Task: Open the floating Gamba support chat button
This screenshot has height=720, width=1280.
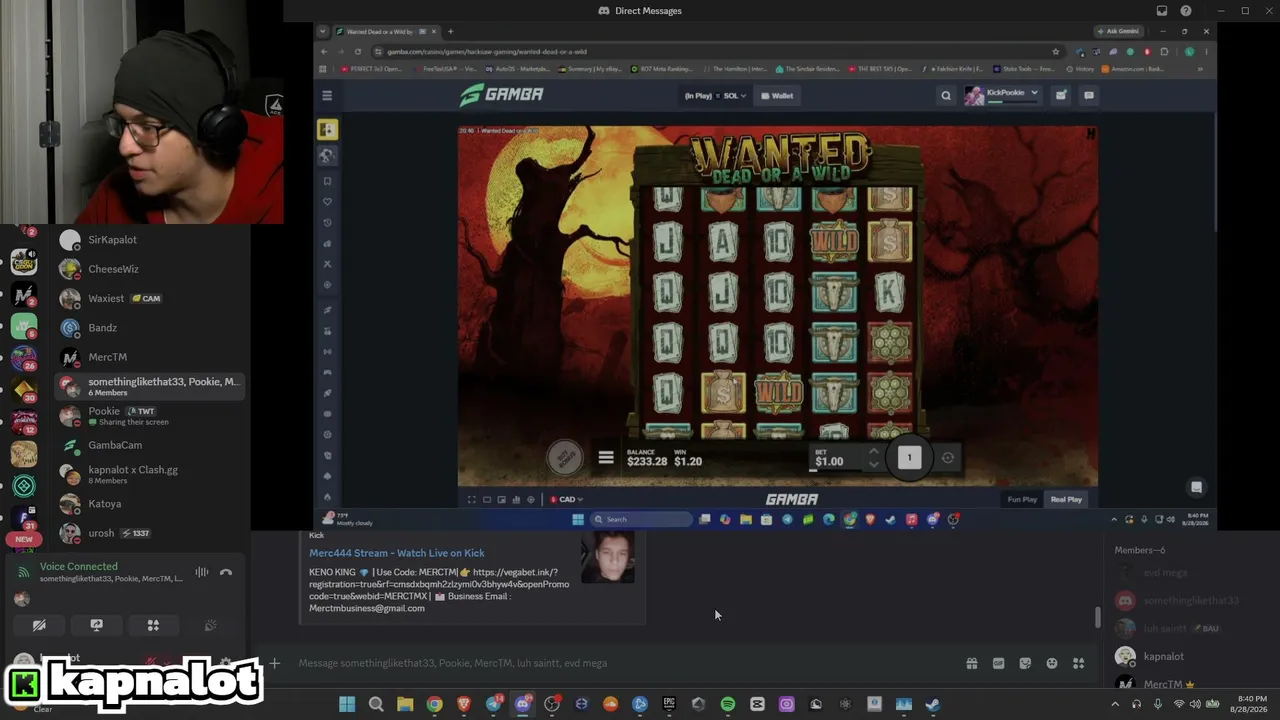Action: click(x=1196, y=487)
